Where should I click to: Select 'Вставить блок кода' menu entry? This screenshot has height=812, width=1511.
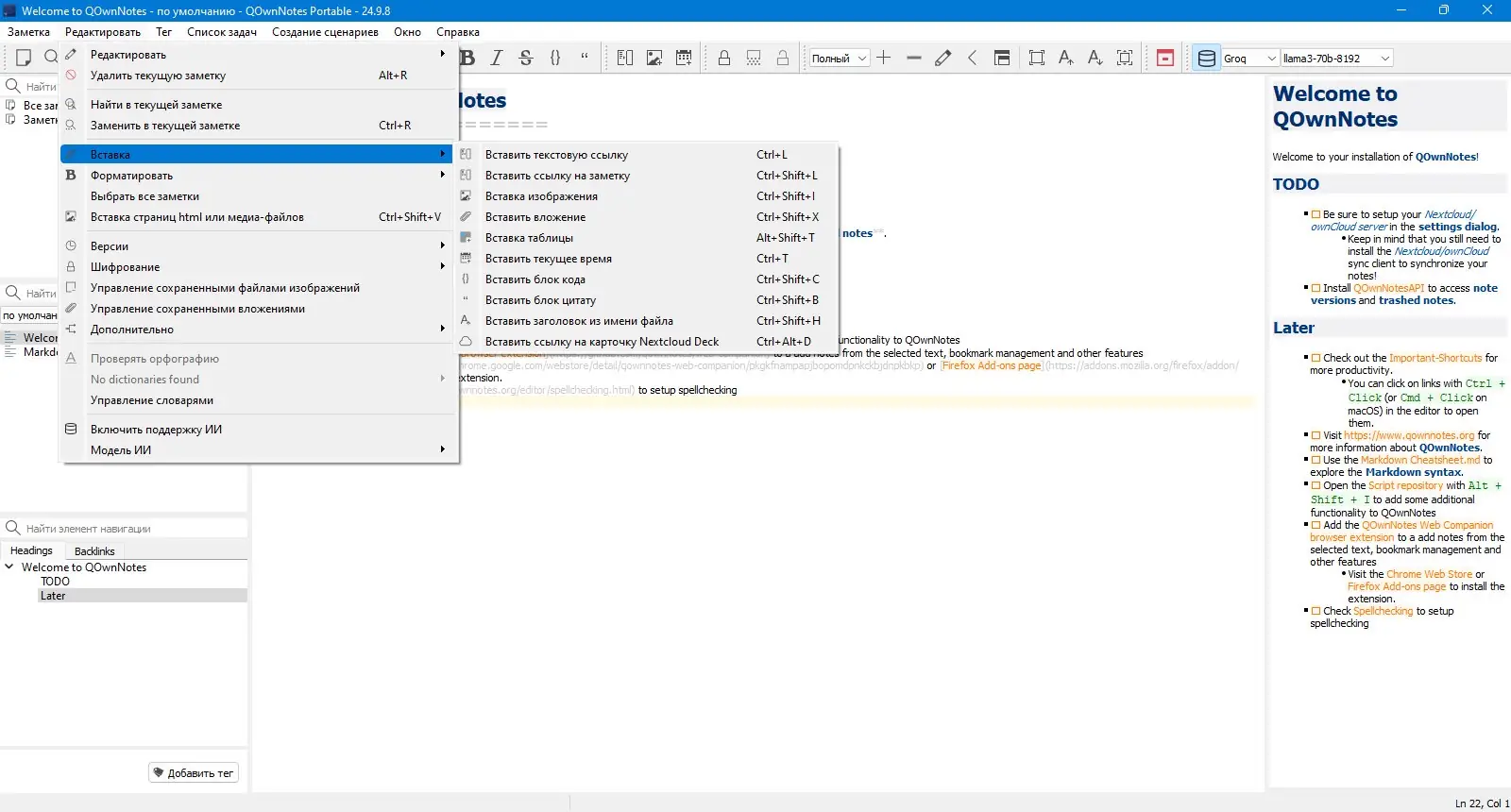tap(647, 279)
